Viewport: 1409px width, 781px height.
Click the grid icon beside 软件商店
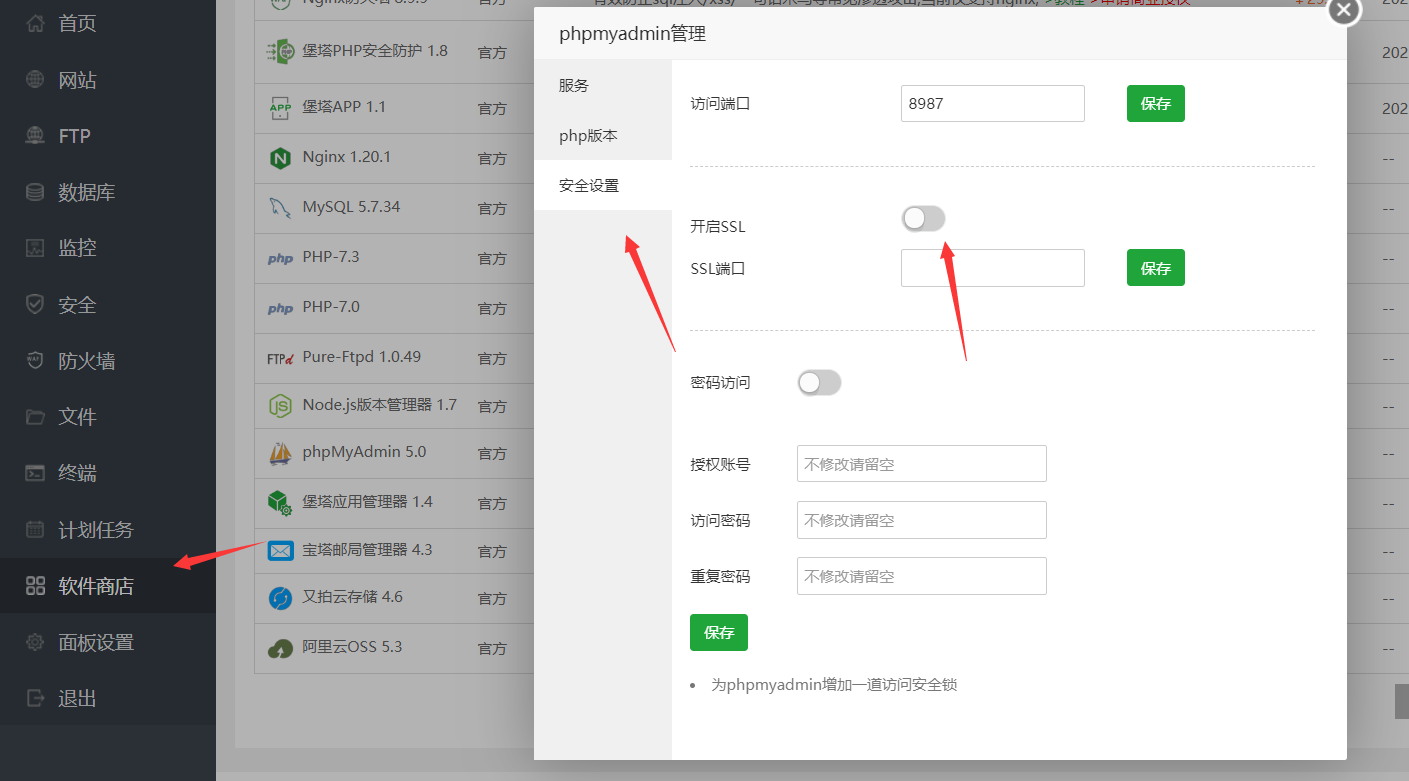click(x=35, y=586)
